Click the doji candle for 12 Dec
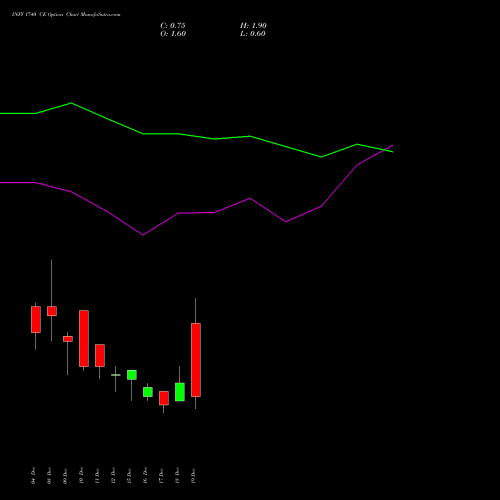The height and width of the screenshot is (500, 500). coord(116,375)
